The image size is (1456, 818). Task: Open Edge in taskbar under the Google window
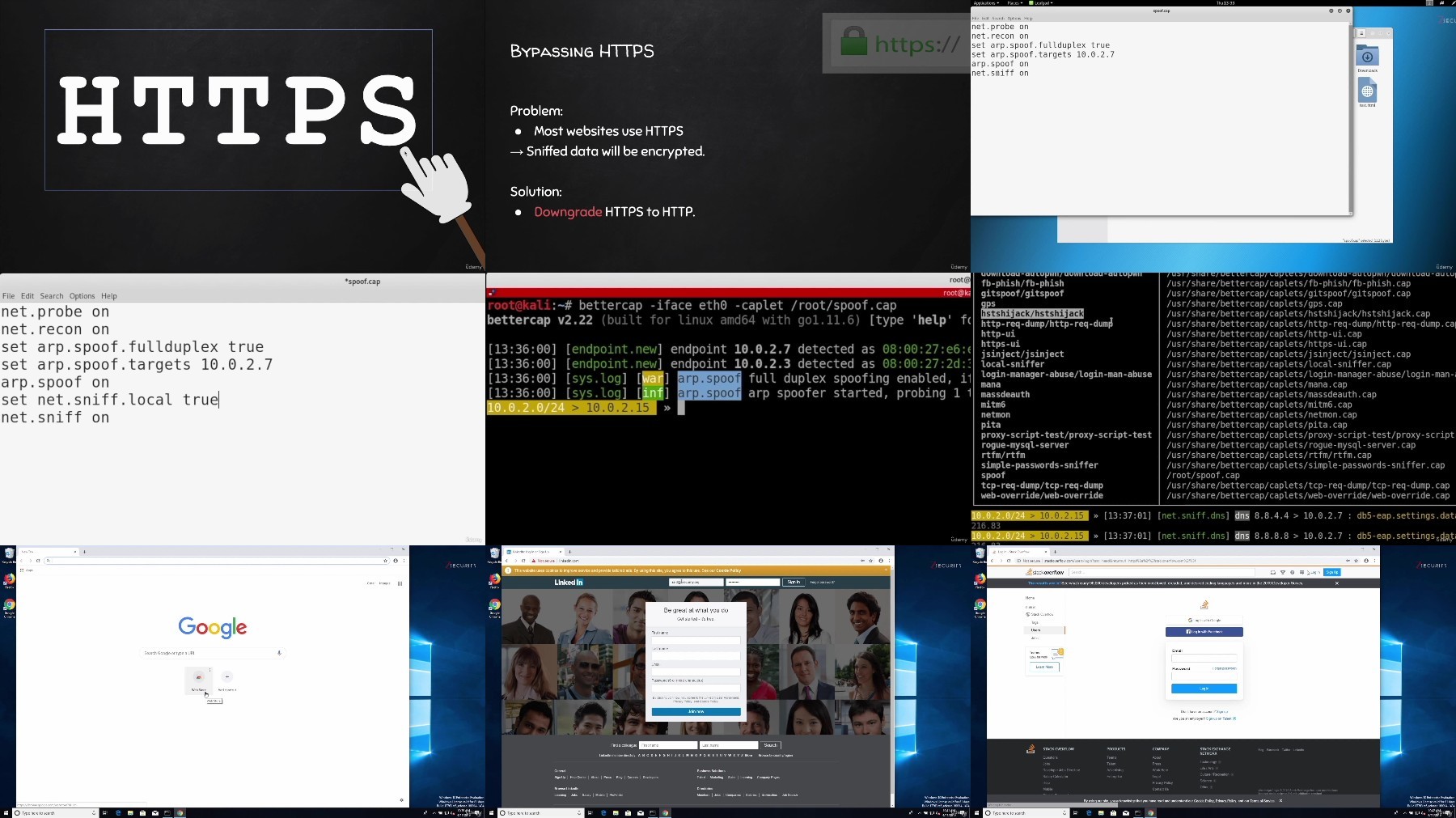pos(118,813)
